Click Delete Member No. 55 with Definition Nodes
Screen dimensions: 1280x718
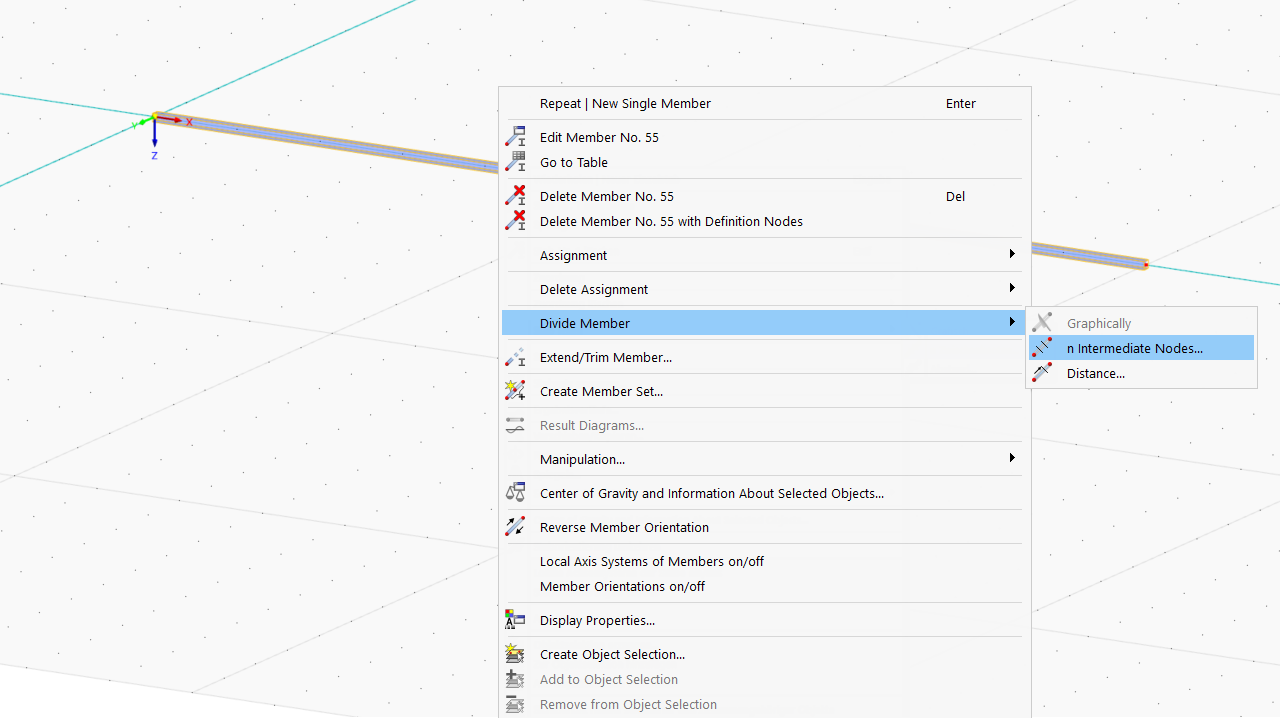point(670,221)
